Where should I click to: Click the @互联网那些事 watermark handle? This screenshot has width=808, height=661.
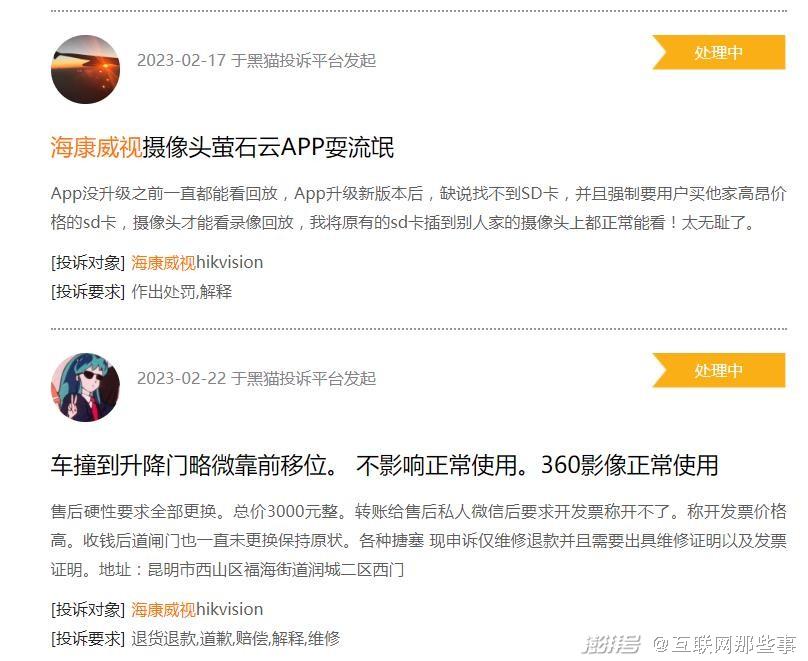(725, 644)
